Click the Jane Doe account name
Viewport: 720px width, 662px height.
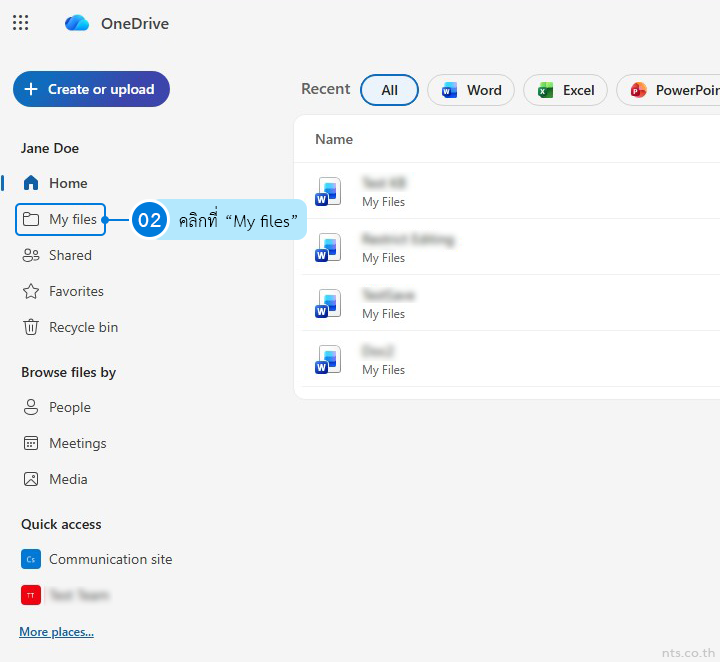click(x=50, y=148)
